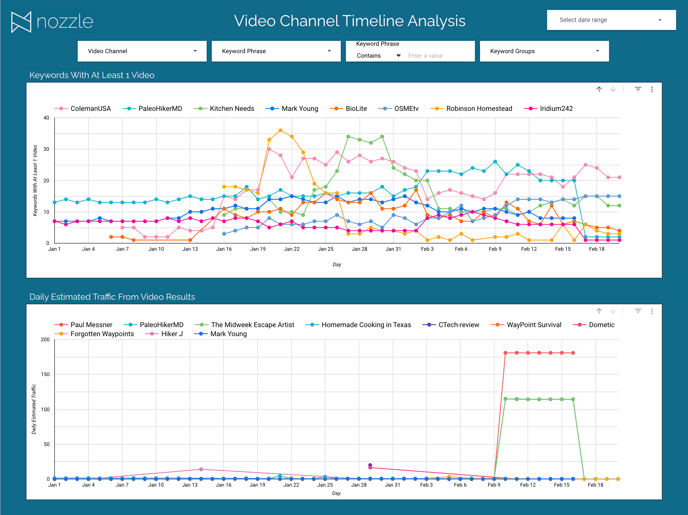Open the Select date range dropdown
This screenshot has height=515, width=688.
(611, 20)
